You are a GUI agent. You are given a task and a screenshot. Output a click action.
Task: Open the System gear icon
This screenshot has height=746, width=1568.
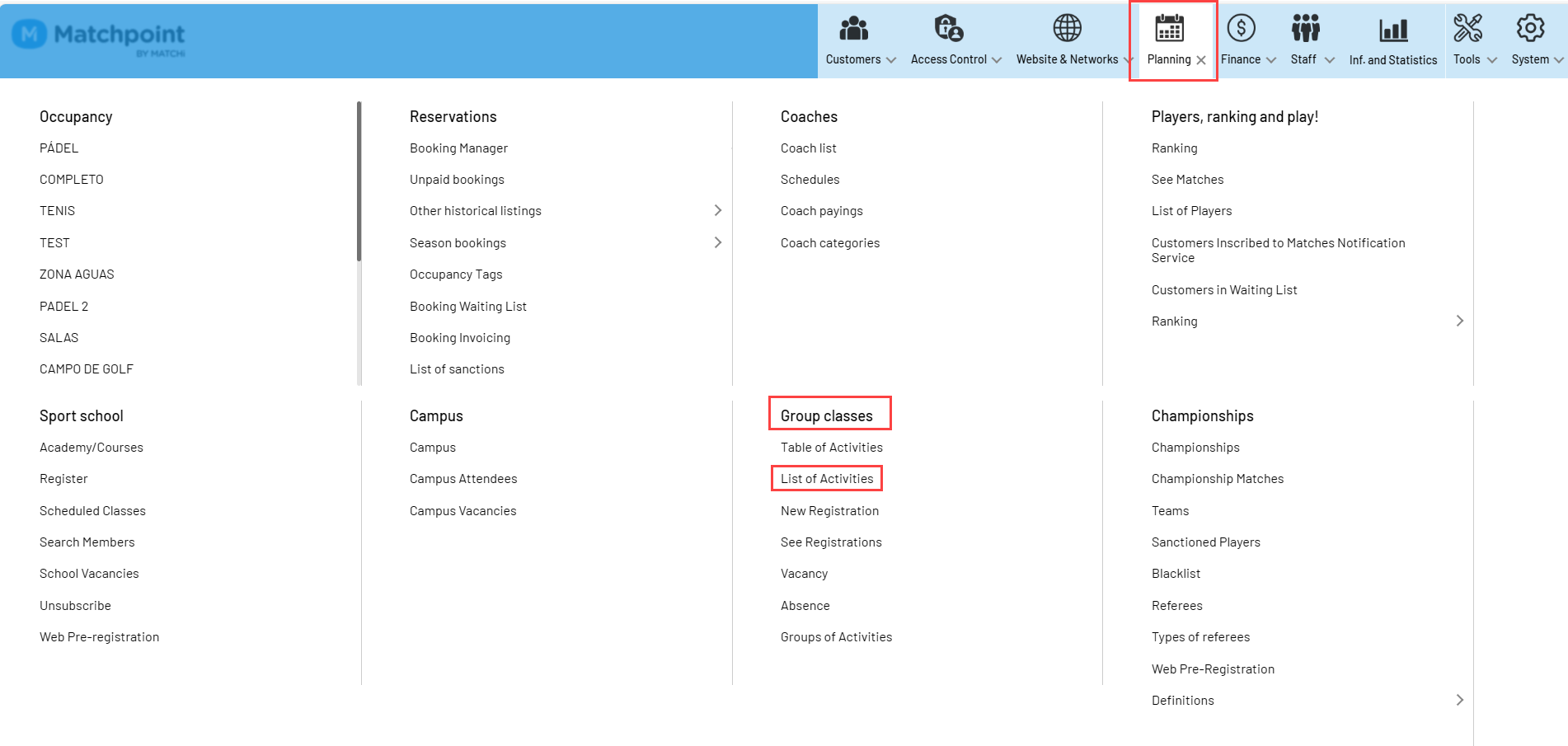(x=1532, y=28)
